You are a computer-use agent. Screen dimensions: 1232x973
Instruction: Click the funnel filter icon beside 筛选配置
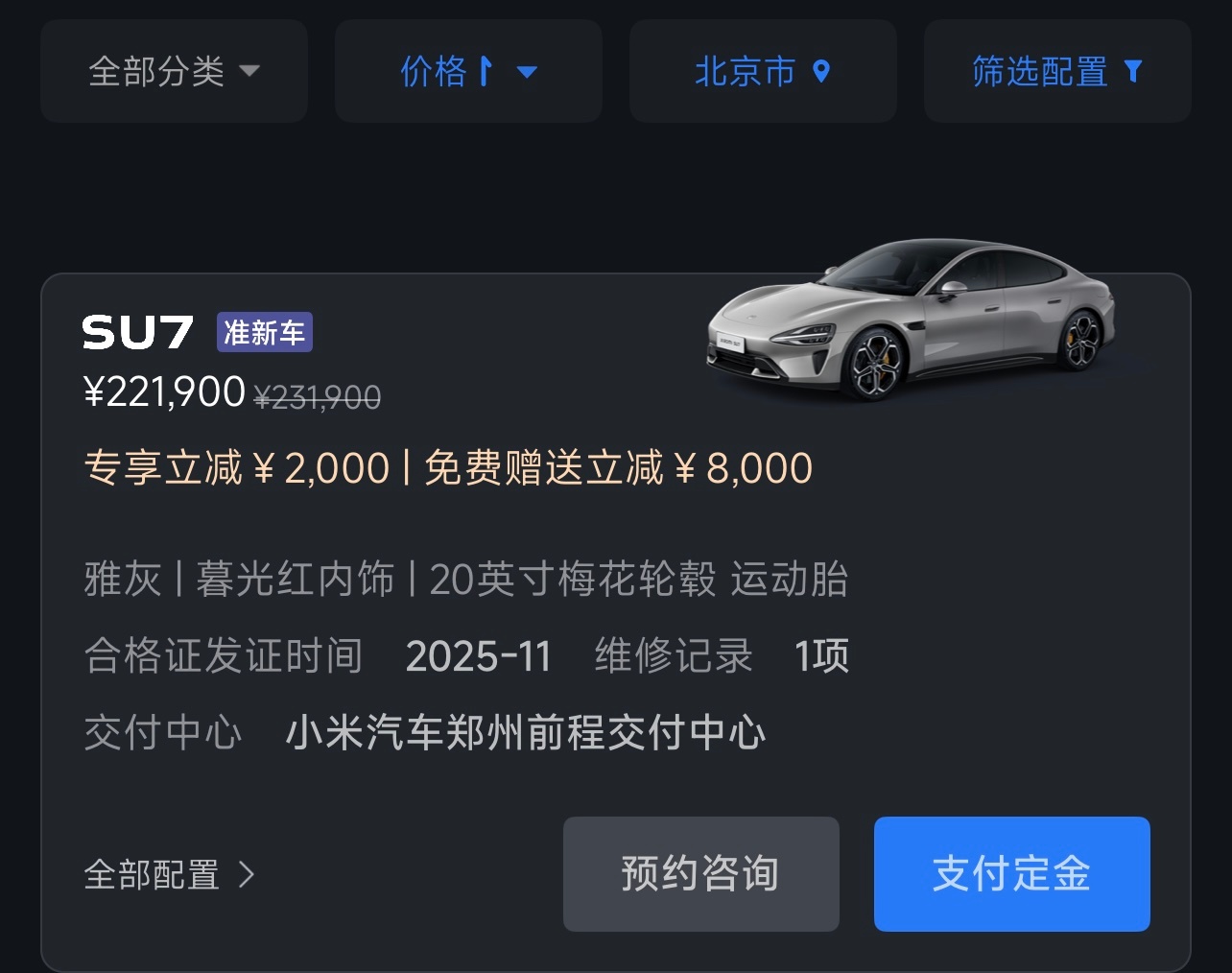(1133, 71)
